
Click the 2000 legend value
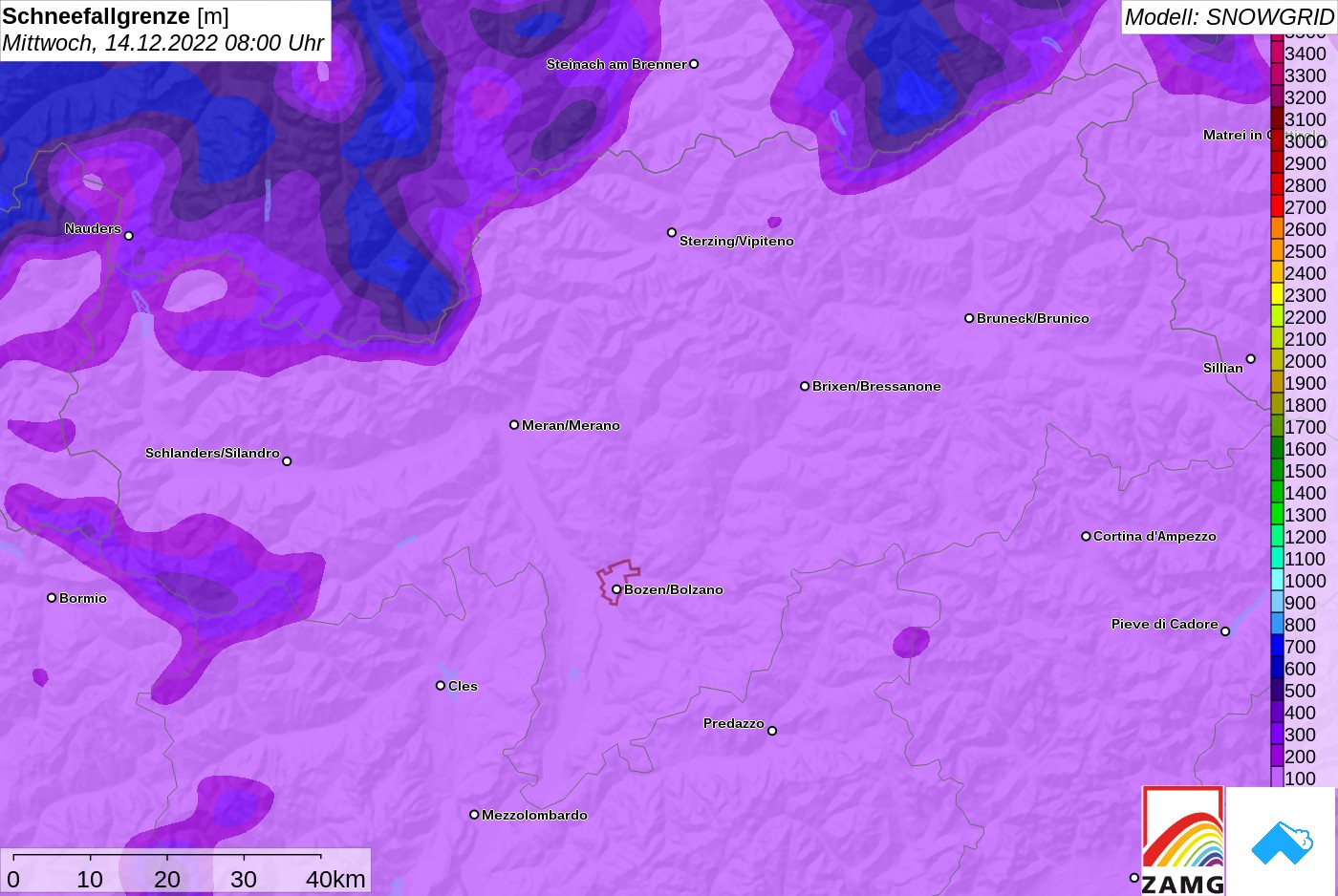coord(1306,361)
